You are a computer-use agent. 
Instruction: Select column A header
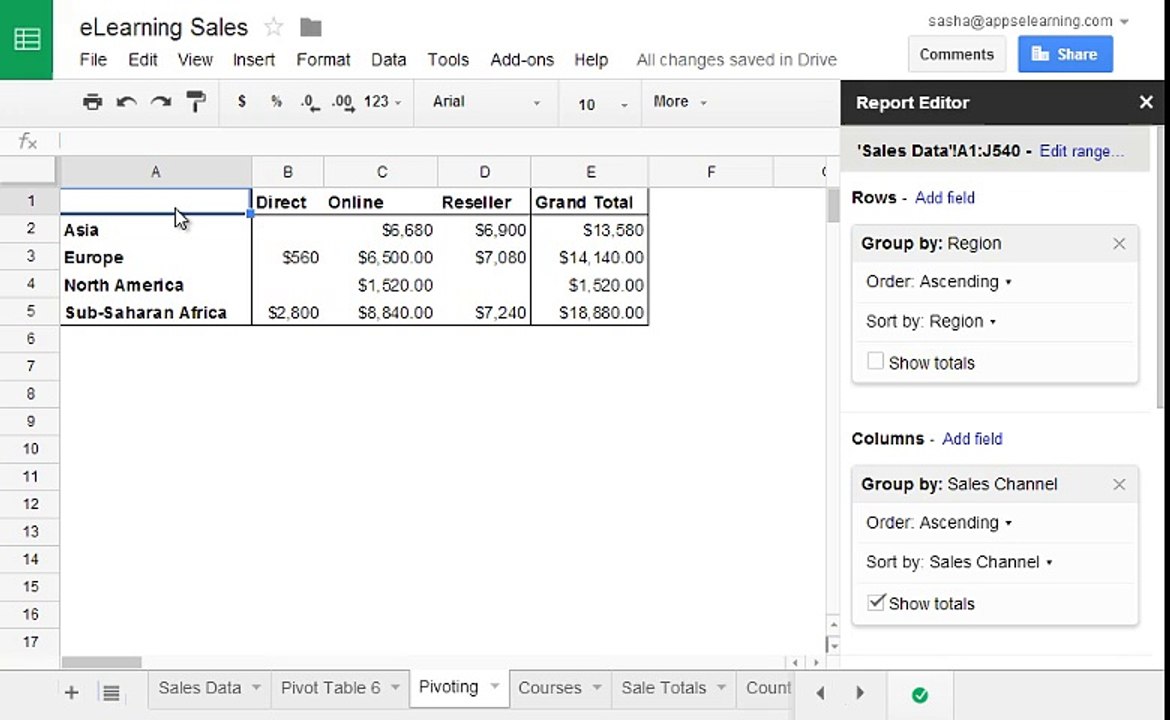(x=155, y=172)
